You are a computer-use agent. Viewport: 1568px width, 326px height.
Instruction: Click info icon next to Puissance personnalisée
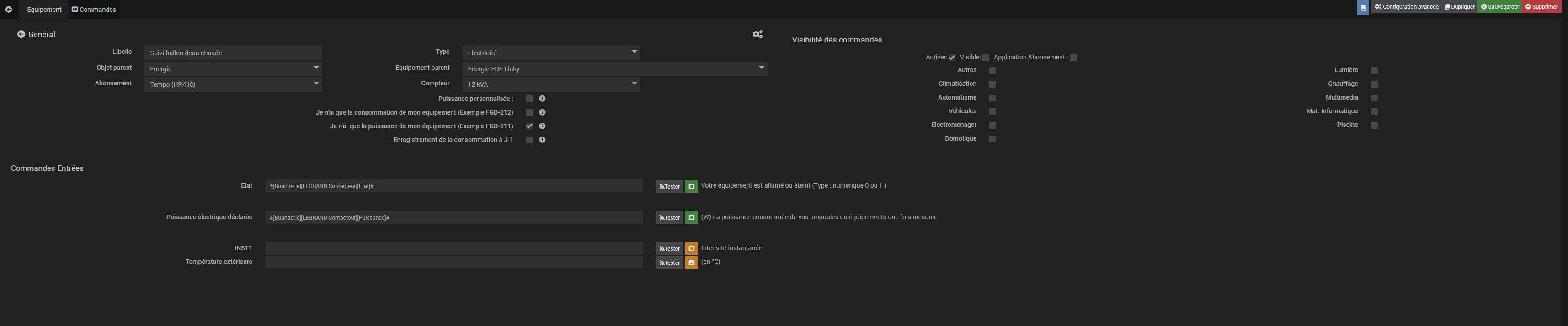point(542,99)
